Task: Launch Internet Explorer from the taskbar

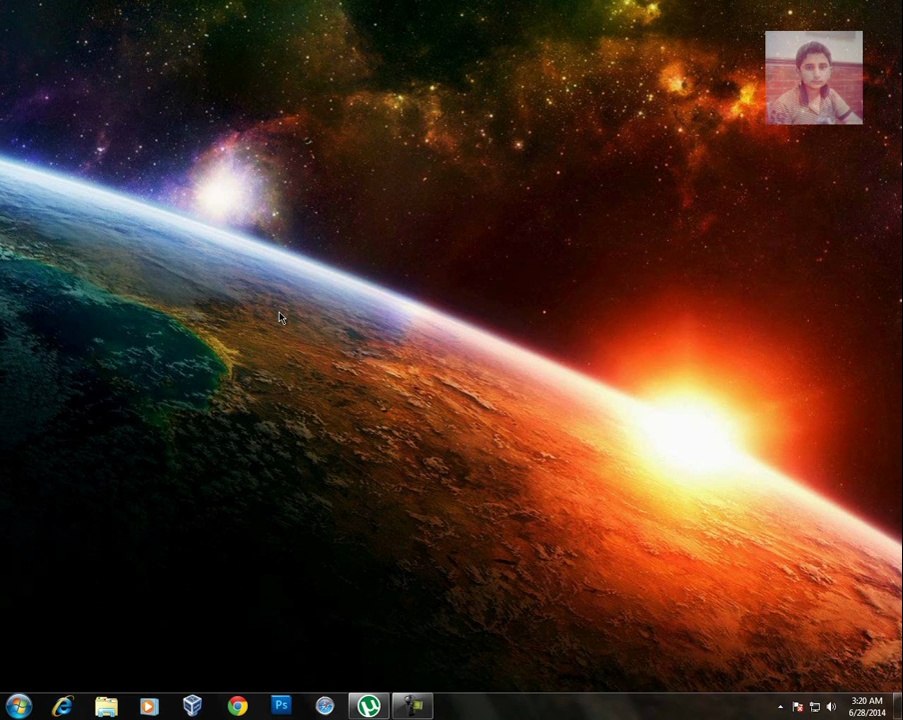Action: [x=62, y=706]
